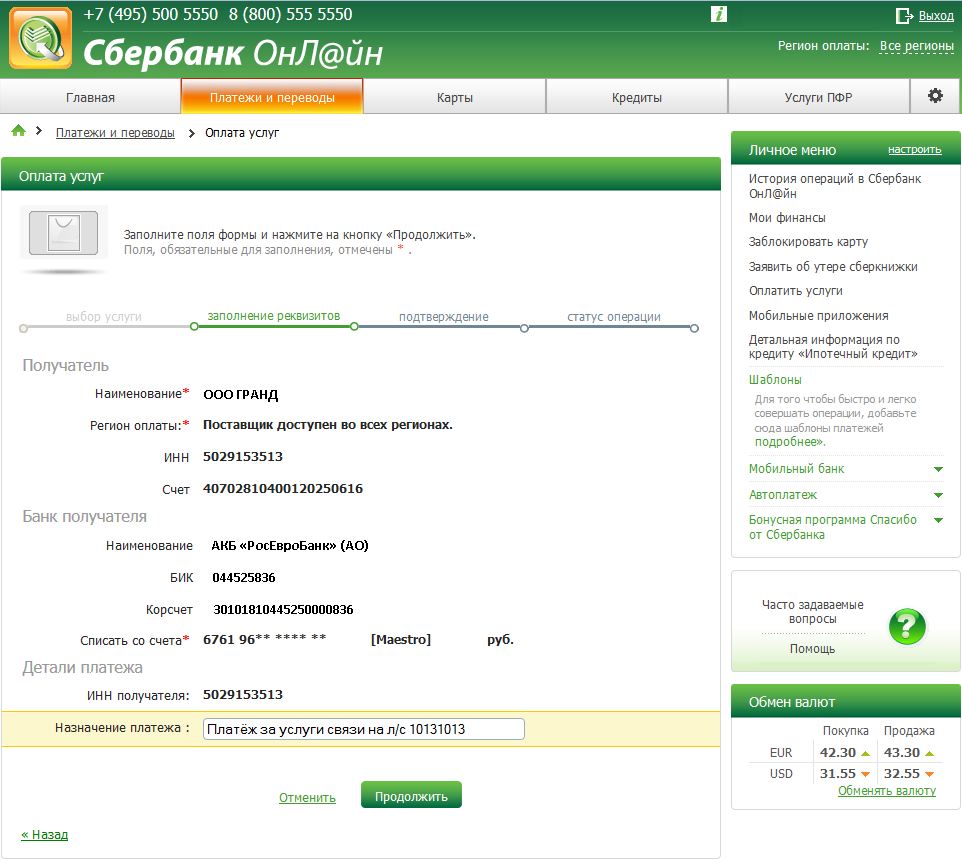Choose Заявить об утере сберкнижки
The width and height of the screenshot is (962, 860).
(833, 266)
